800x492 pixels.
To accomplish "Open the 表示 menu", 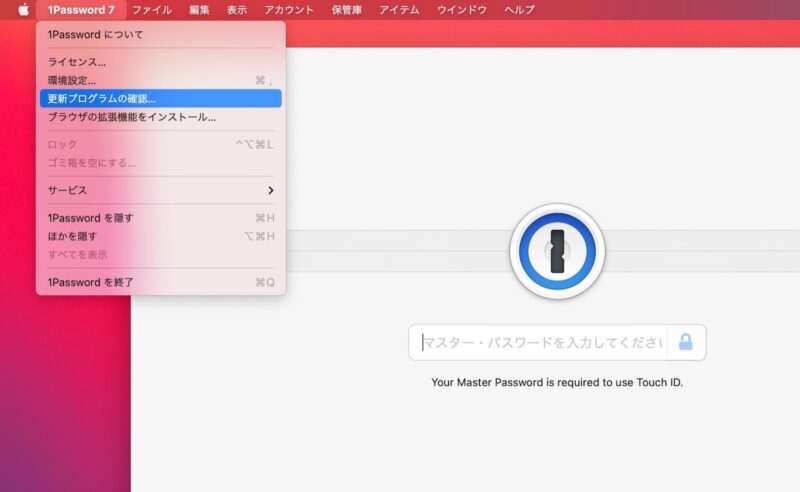I will point(237,10).
